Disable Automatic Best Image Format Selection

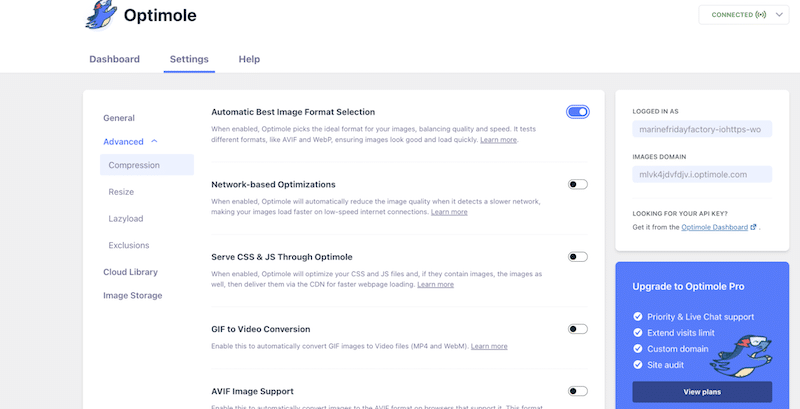pyautogui.click(x=577, y=112)
